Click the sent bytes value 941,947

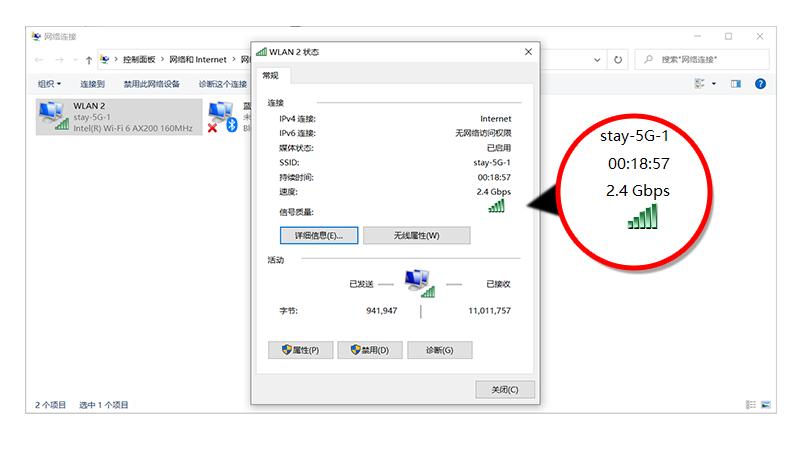[x=382, y=310]
